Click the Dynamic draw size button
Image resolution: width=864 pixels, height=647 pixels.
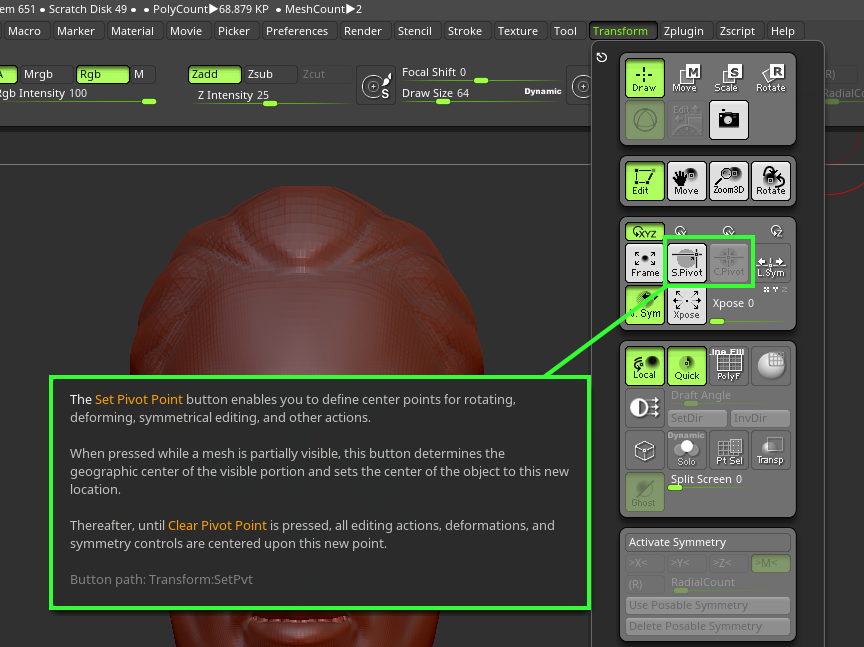click(x=542, y=92)
